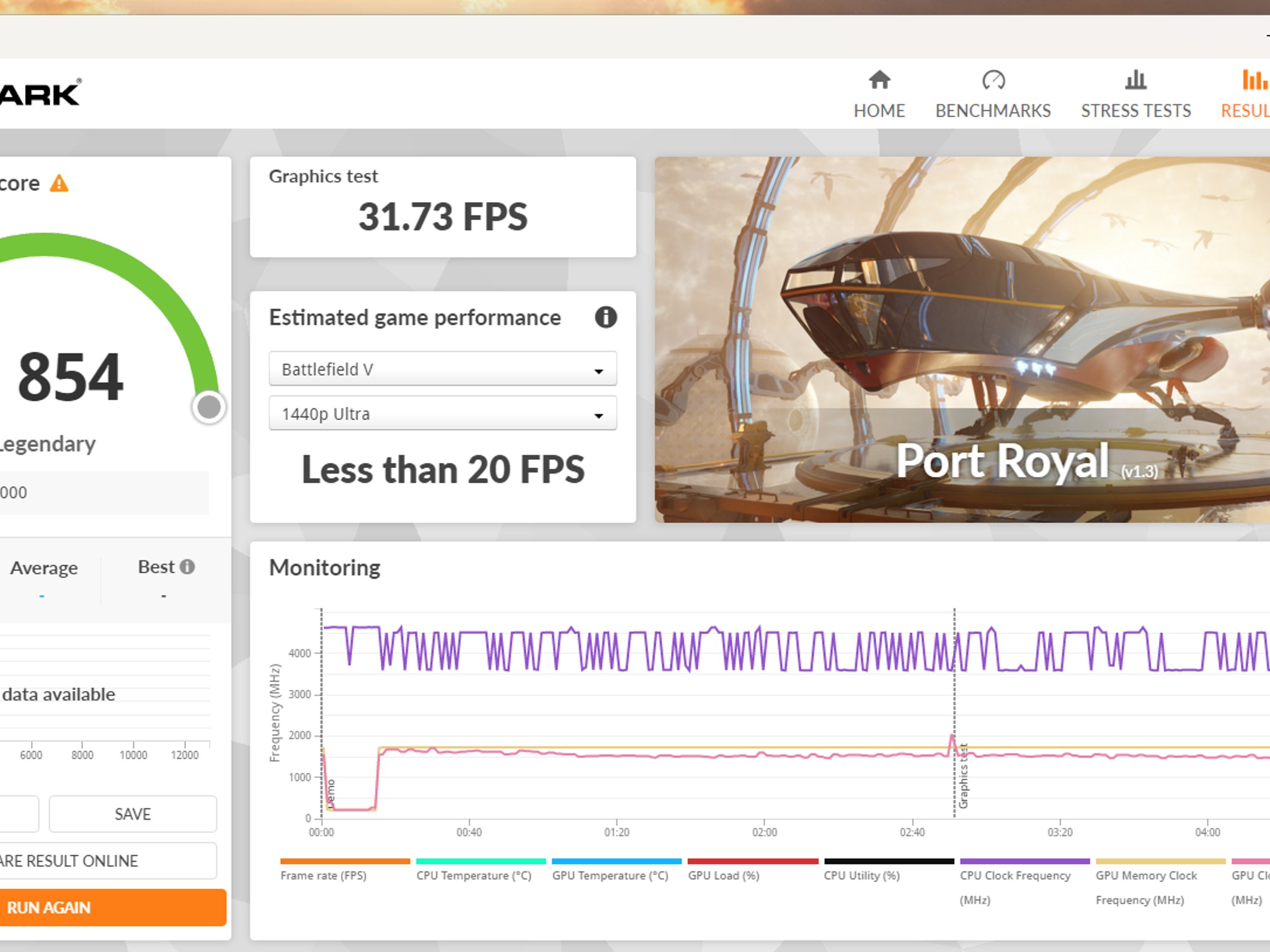Toggle GPU Memory Clock Frequency legend series

pos(1160,882)
